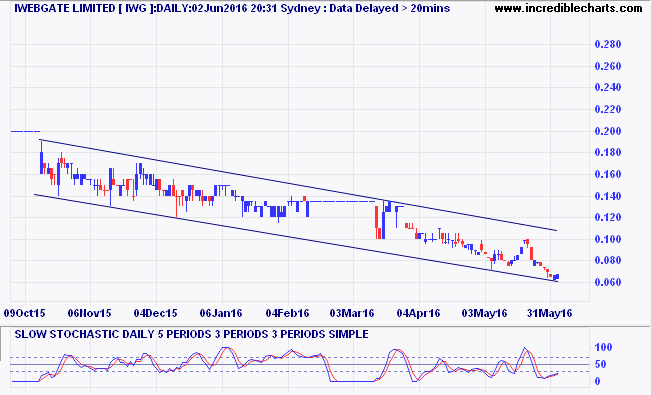Click the 09Oct15 date label

point(24,313)
